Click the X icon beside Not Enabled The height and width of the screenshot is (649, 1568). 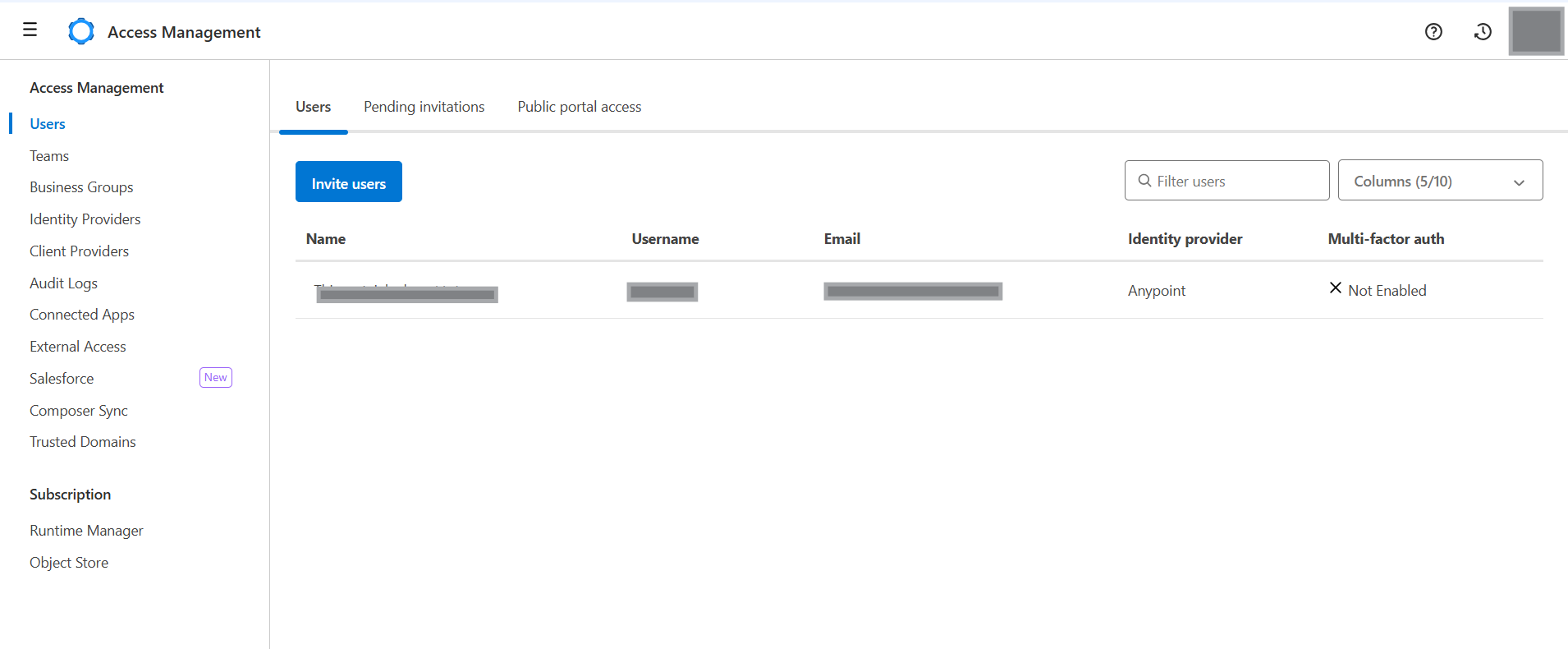[1336, 288]
